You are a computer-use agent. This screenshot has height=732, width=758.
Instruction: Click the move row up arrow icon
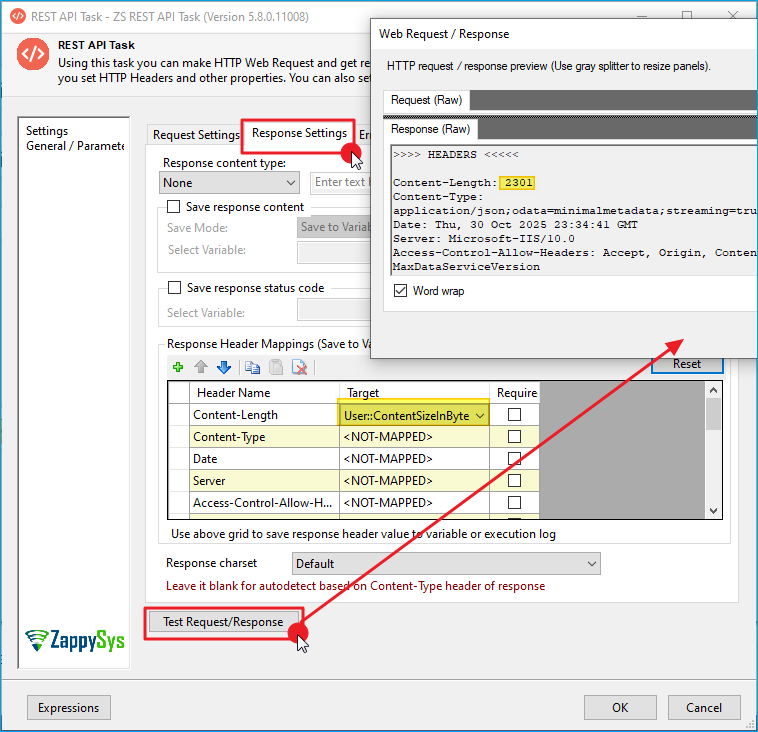click(200, 367)
